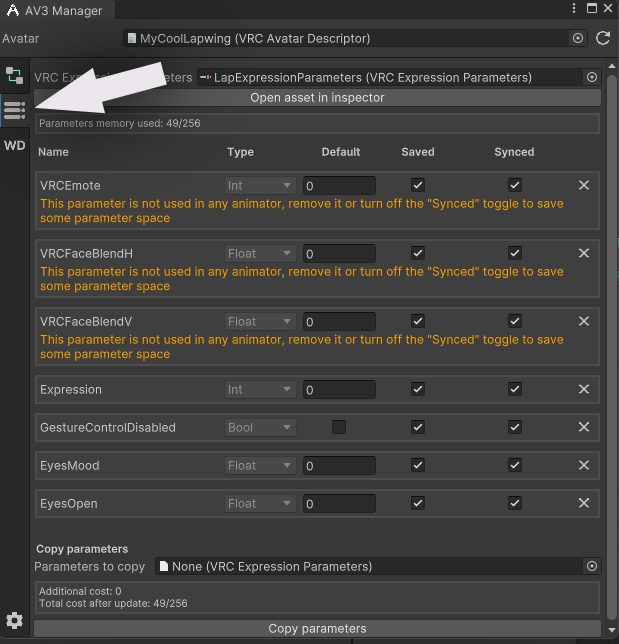Open Expression type dropdown

260,390
